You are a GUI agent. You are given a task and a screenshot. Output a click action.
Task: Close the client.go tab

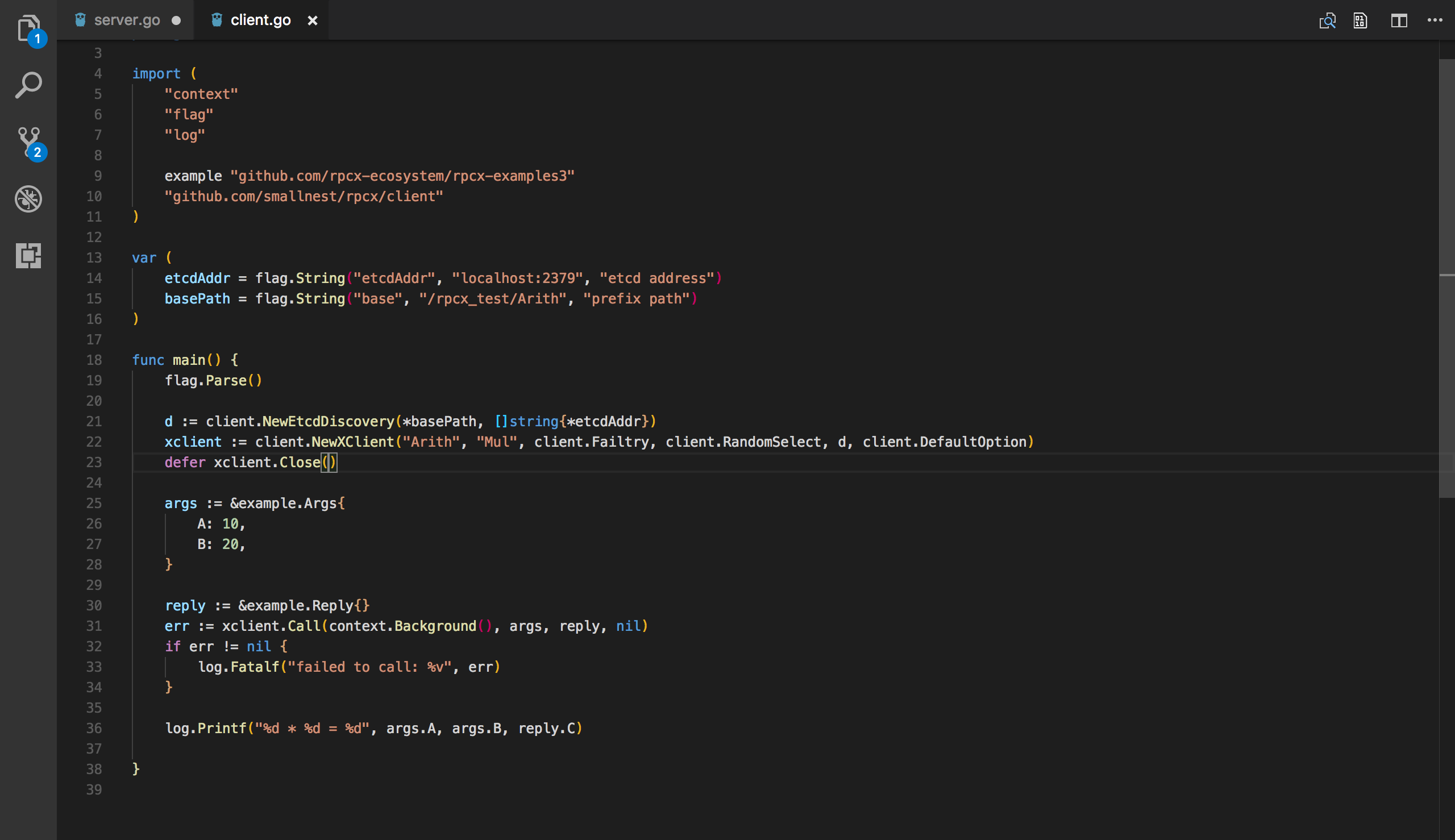click(x=312, y=21)
